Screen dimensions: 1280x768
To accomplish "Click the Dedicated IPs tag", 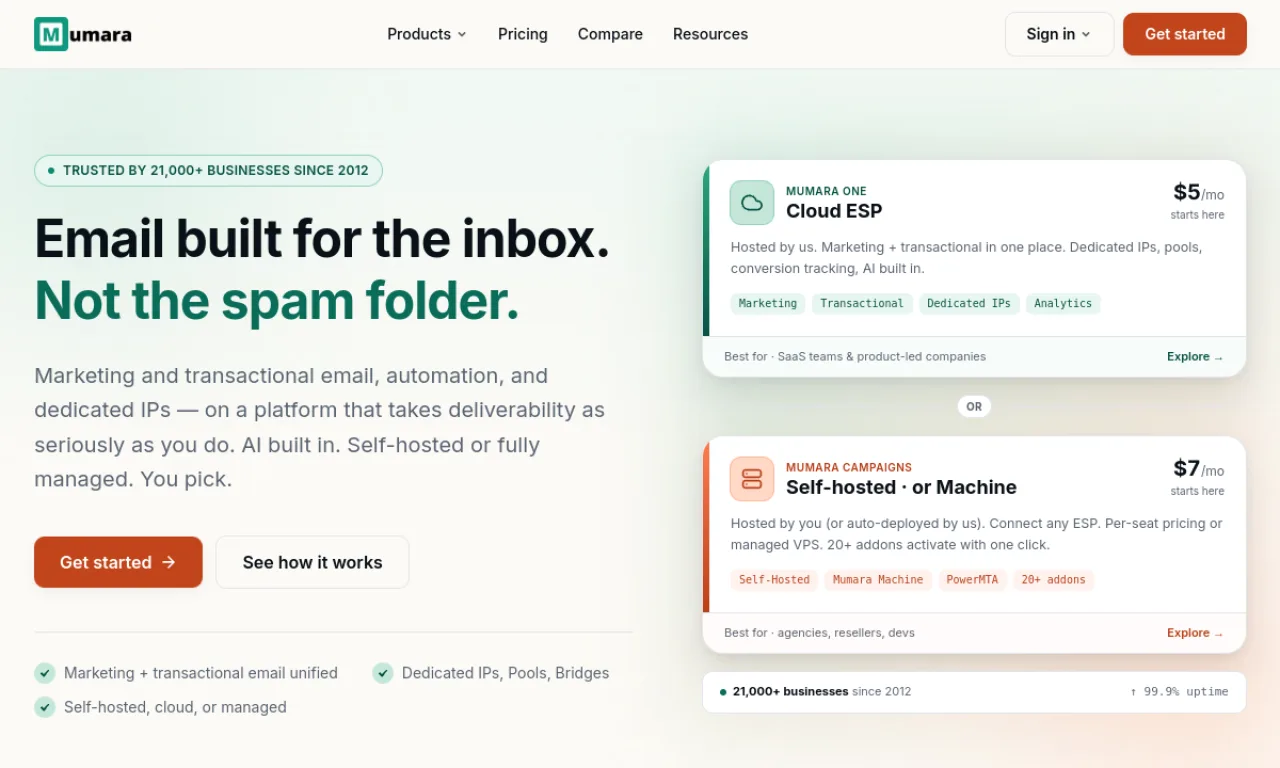I will click(969, 303).
